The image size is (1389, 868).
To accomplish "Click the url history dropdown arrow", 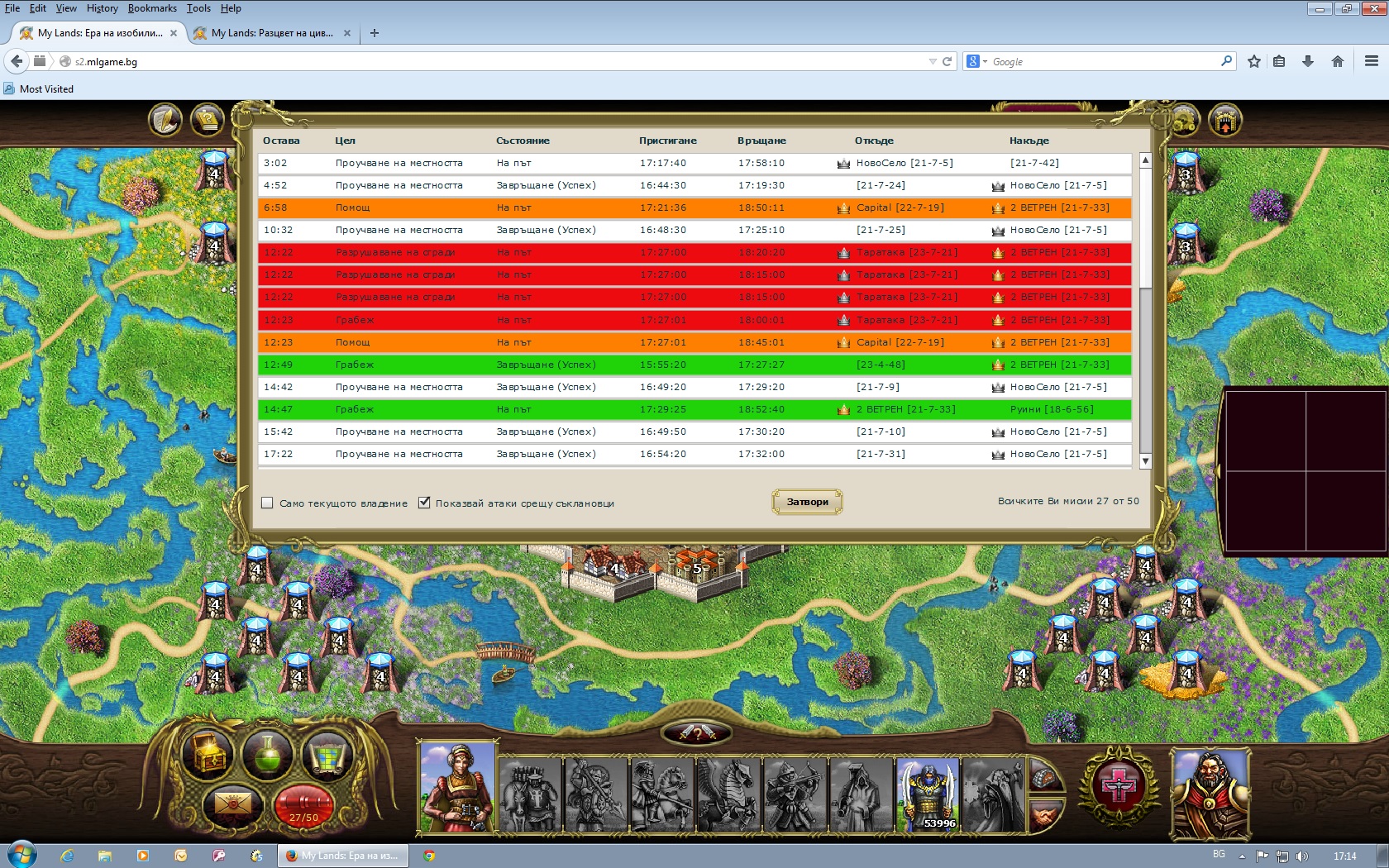I will (x=933, y=61).
